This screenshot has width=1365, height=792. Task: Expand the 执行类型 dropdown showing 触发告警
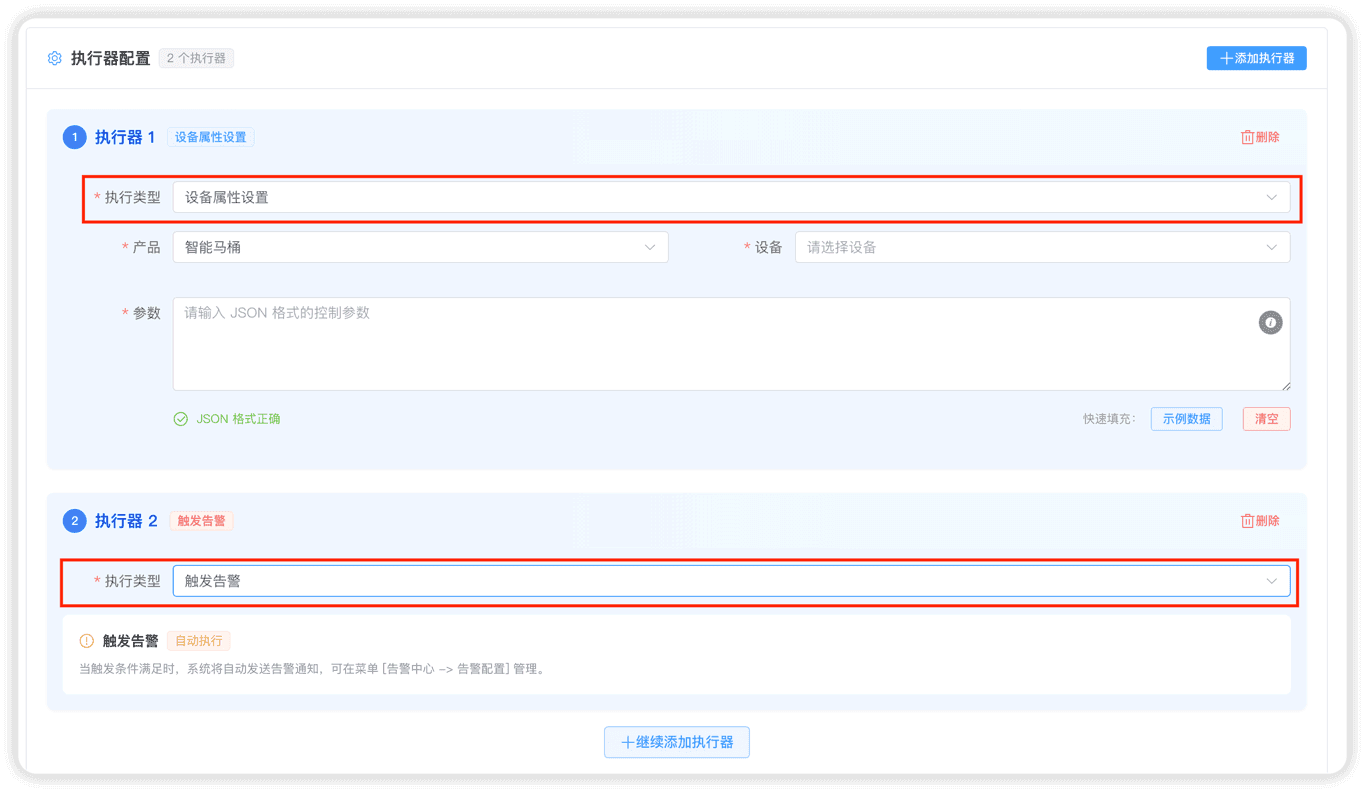730,581
